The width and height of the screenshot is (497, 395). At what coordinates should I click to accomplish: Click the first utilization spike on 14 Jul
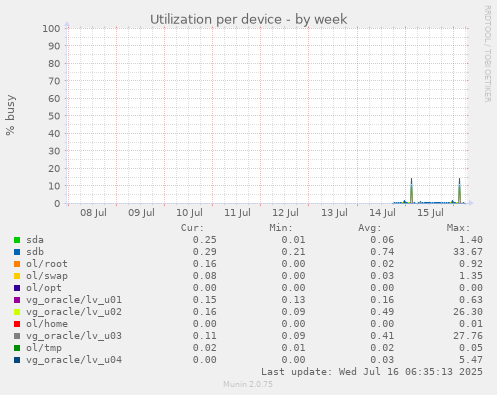(x=411, y=191)
